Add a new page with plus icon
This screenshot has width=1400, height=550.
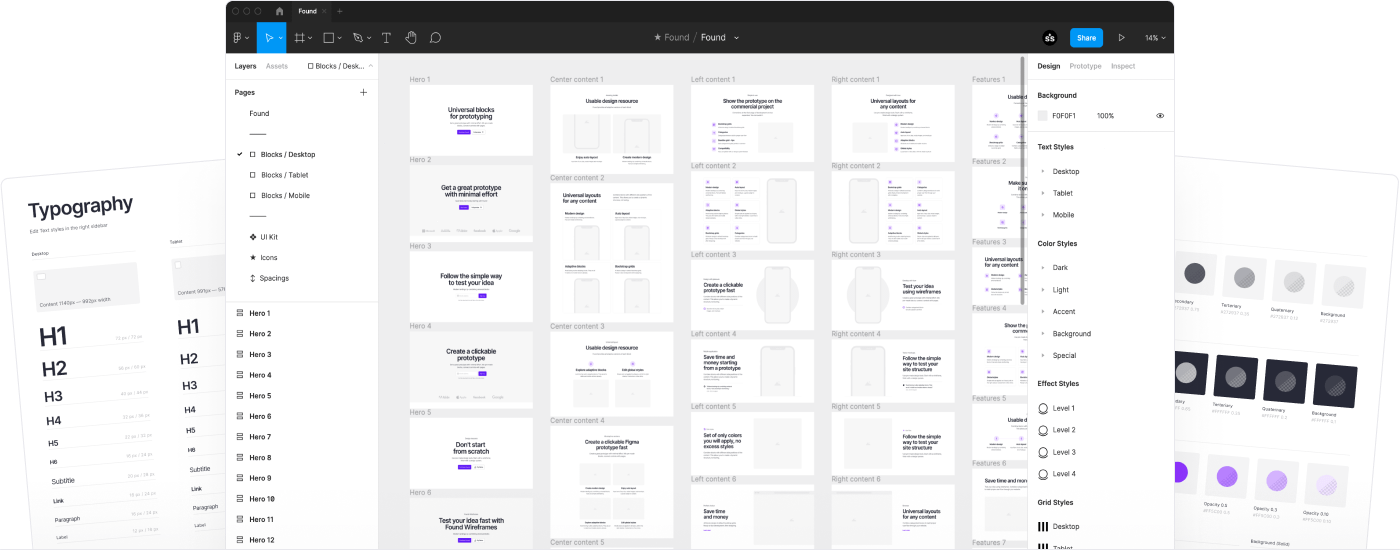click(x=363, y=92)
